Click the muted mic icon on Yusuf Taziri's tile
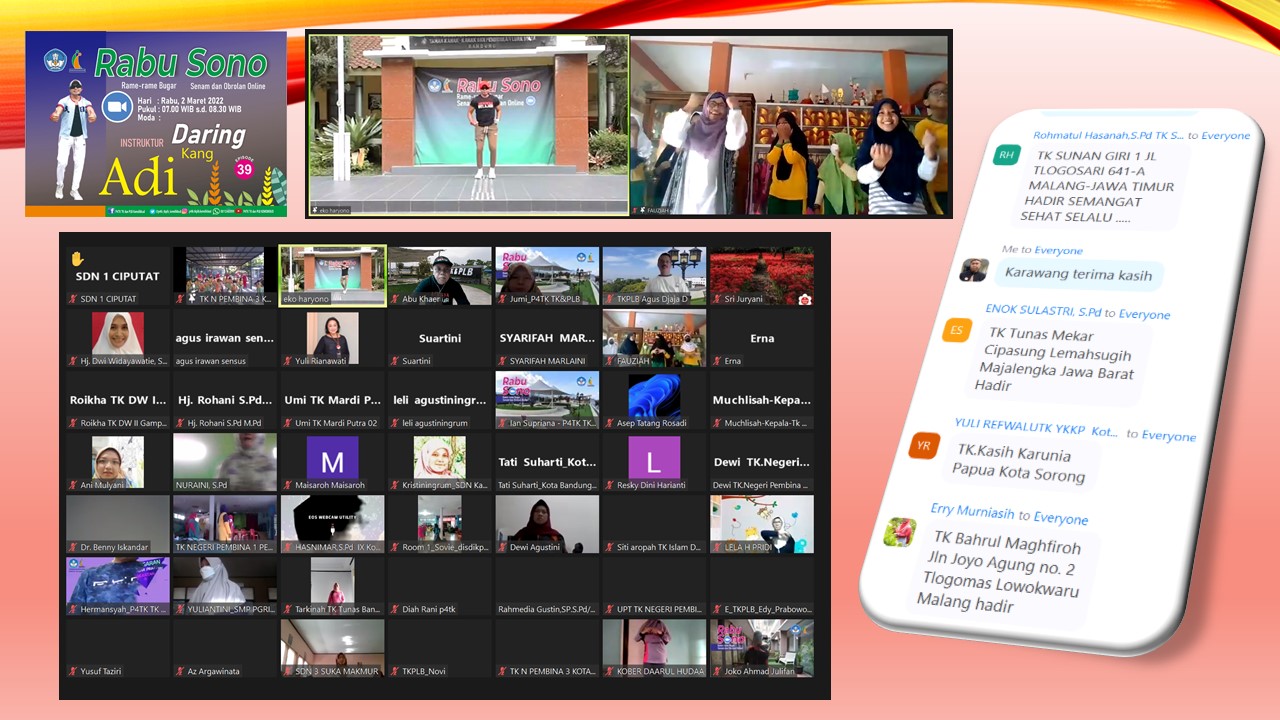 [x=73, y=671]
